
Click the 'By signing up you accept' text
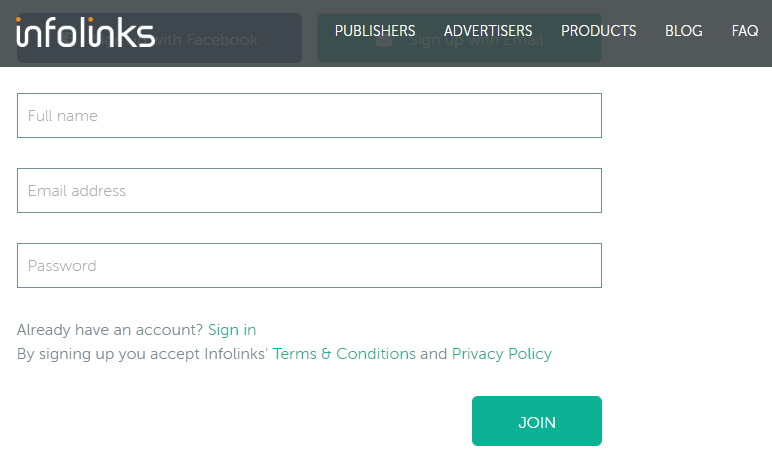109,354
